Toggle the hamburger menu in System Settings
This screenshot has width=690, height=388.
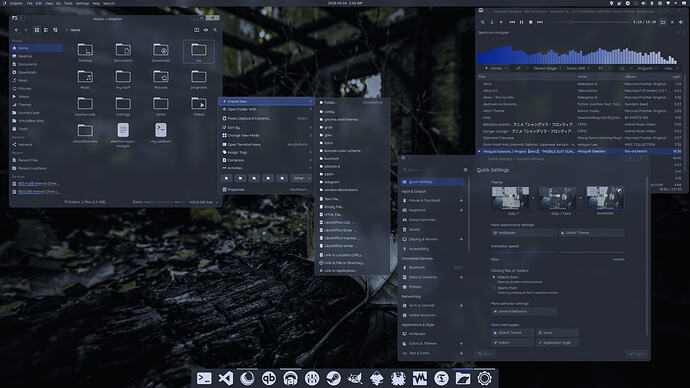(x=466, y=170)
